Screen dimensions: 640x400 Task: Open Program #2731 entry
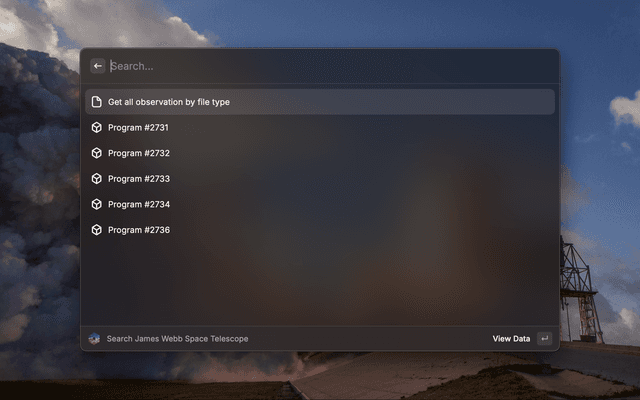(x=320, y=128)
